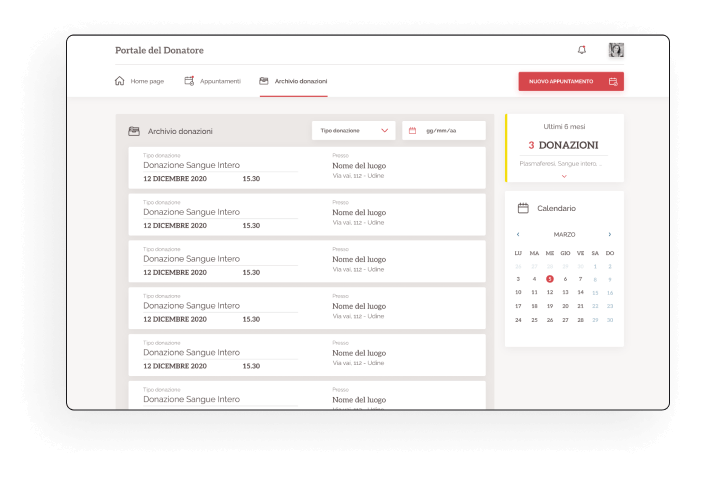Go to next month in calendar
705x477 pixels.
tap(610, 234)
